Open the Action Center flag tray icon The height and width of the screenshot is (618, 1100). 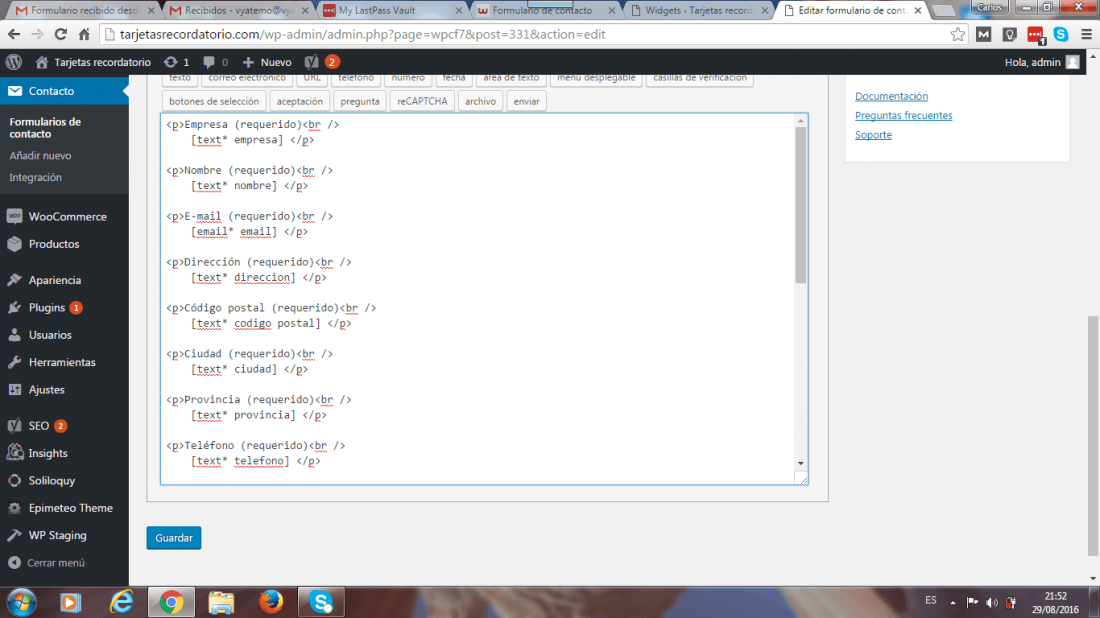click(x=972, y=602)
